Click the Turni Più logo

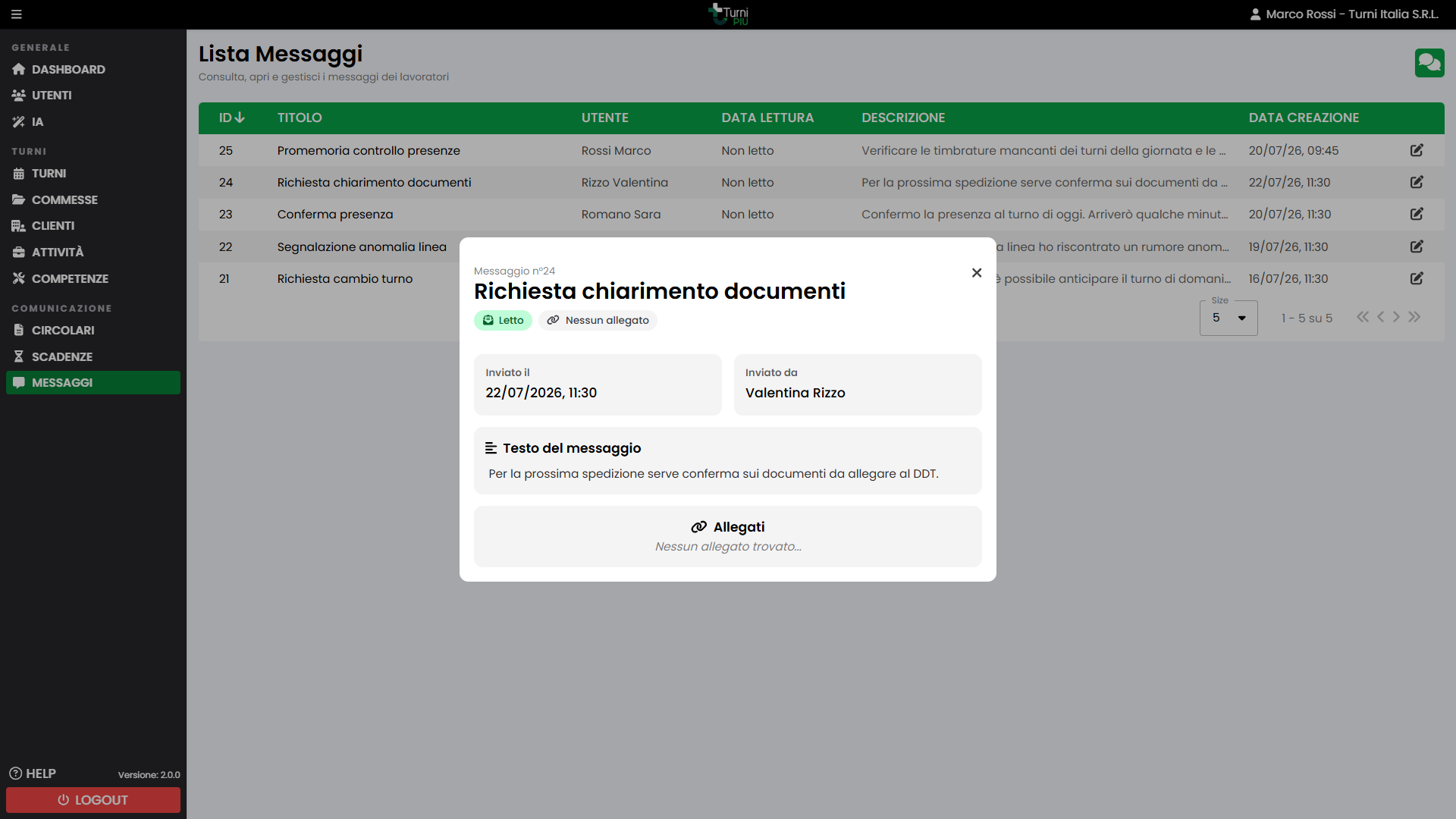(728, 14)
